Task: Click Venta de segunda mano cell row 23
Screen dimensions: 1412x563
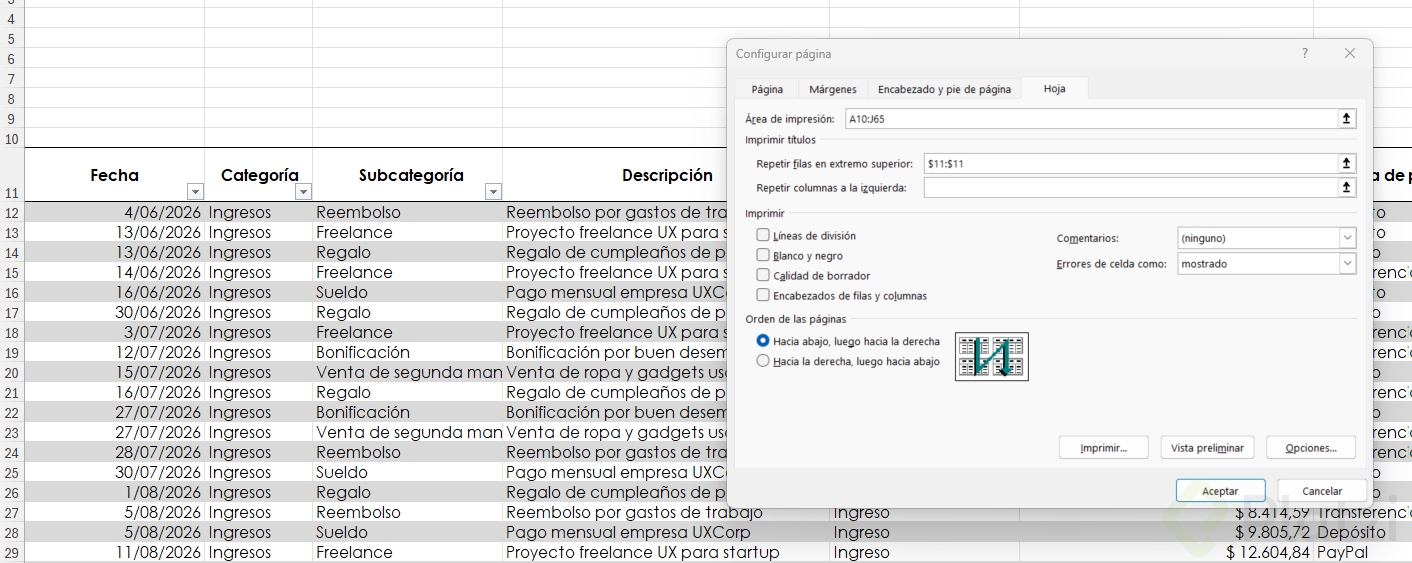Action: tap(408, 432)
